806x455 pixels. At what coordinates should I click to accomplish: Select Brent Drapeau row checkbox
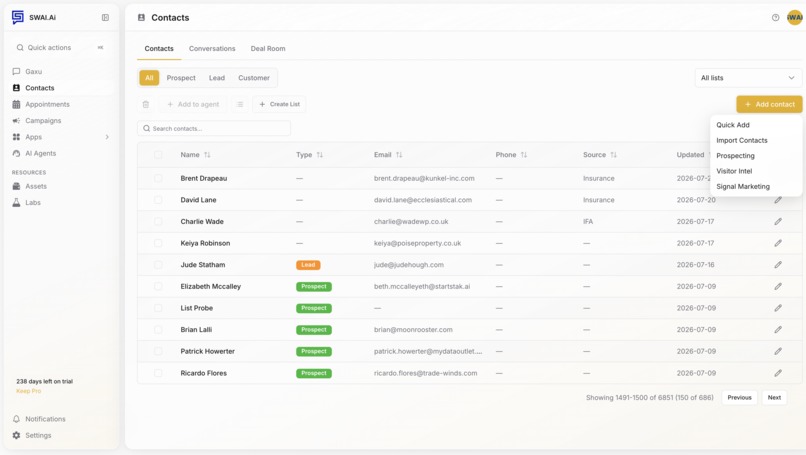tap(158, 178)
